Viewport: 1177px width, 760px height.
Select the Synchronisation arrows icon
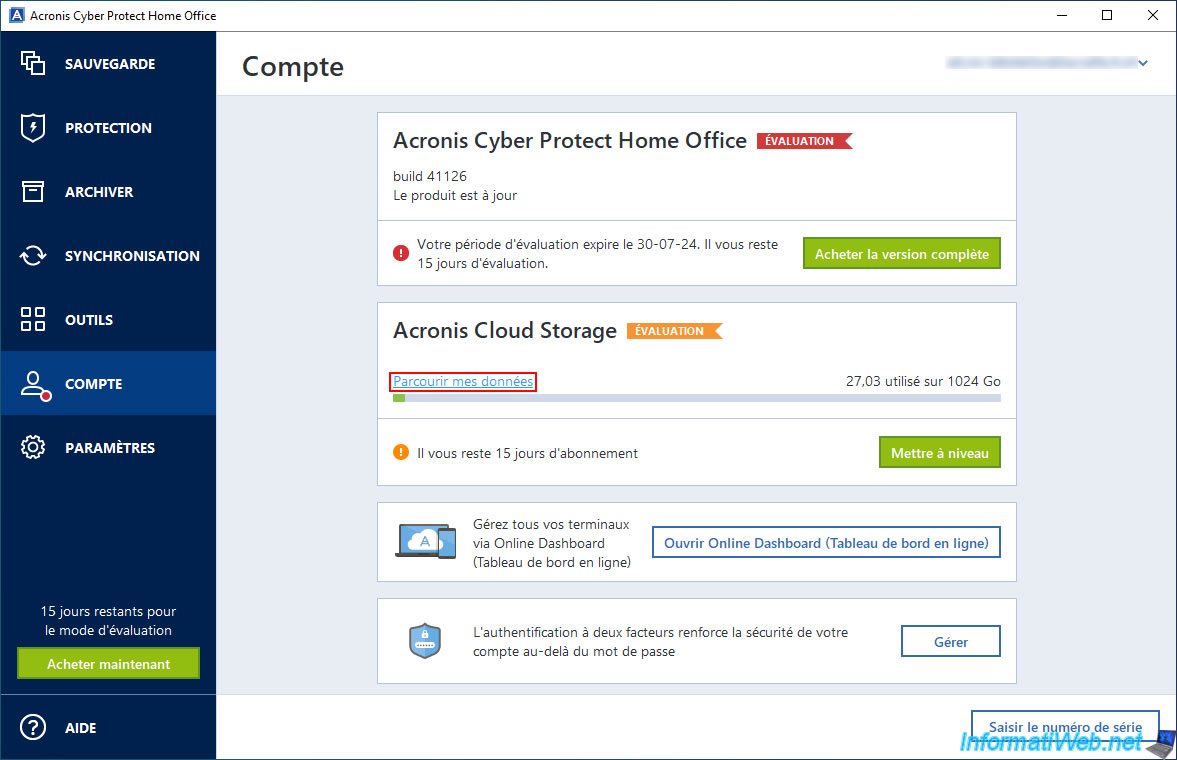[33, 255]
